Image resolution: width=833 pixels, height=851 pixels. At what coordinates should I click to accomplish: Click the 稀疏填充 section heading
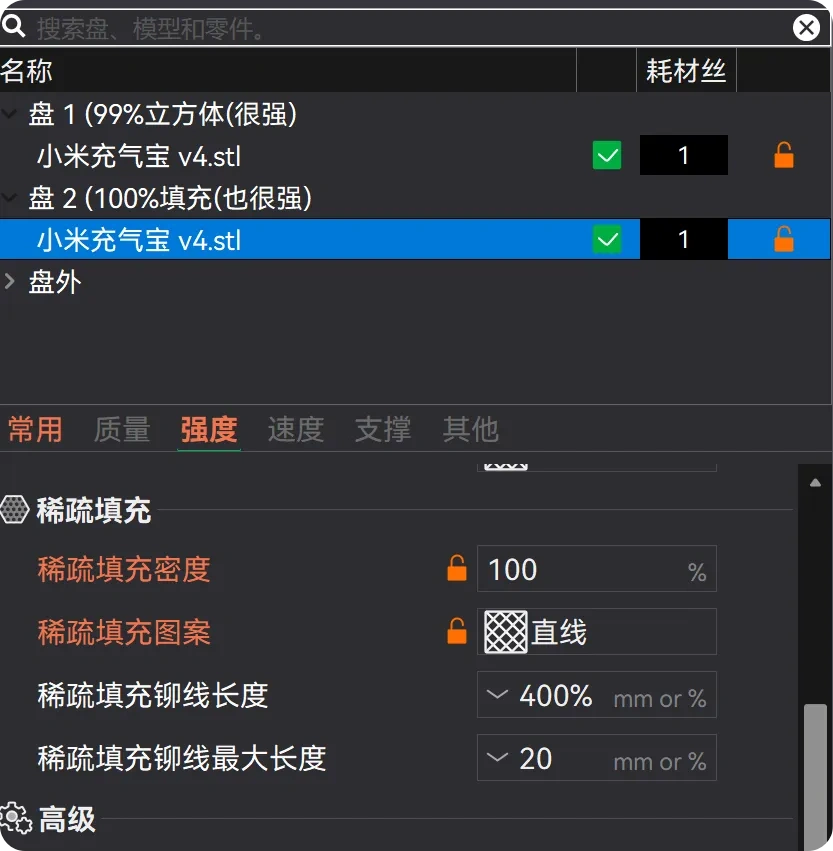pyautogui.click(x=94, y=511)
